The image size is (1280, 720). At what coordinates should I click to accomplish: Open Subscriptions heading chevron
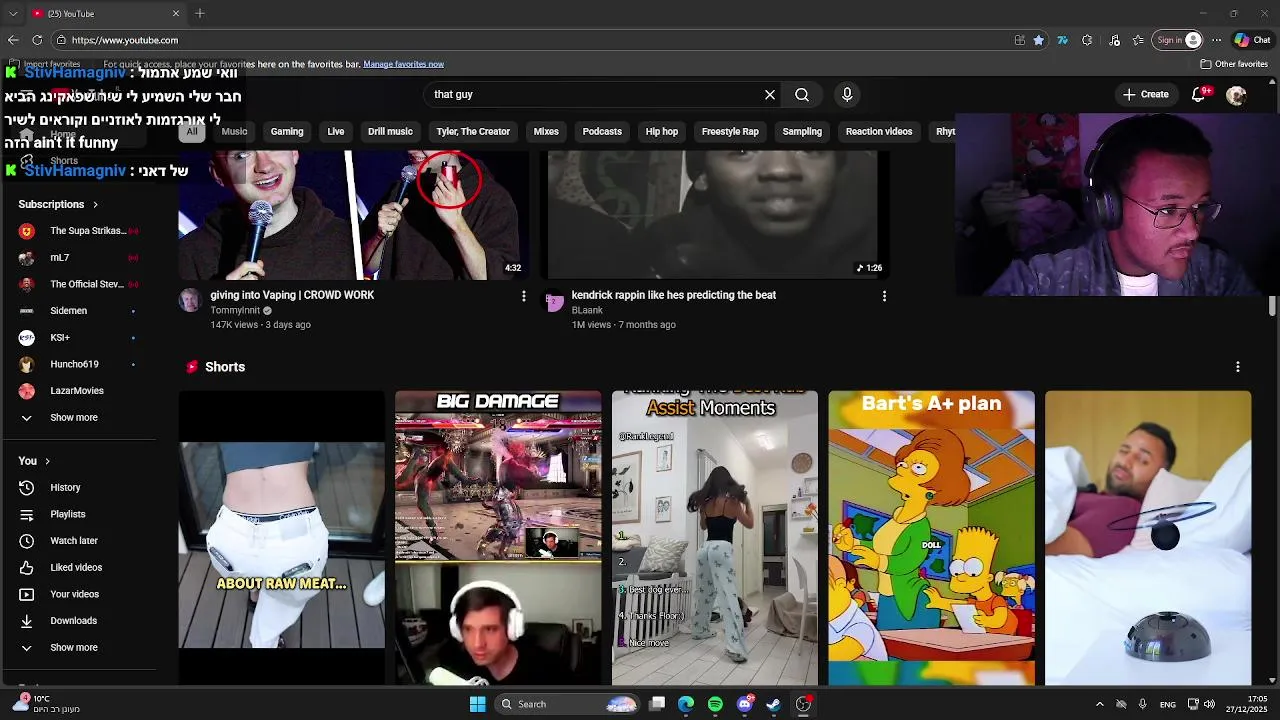[x=95, y=205]
